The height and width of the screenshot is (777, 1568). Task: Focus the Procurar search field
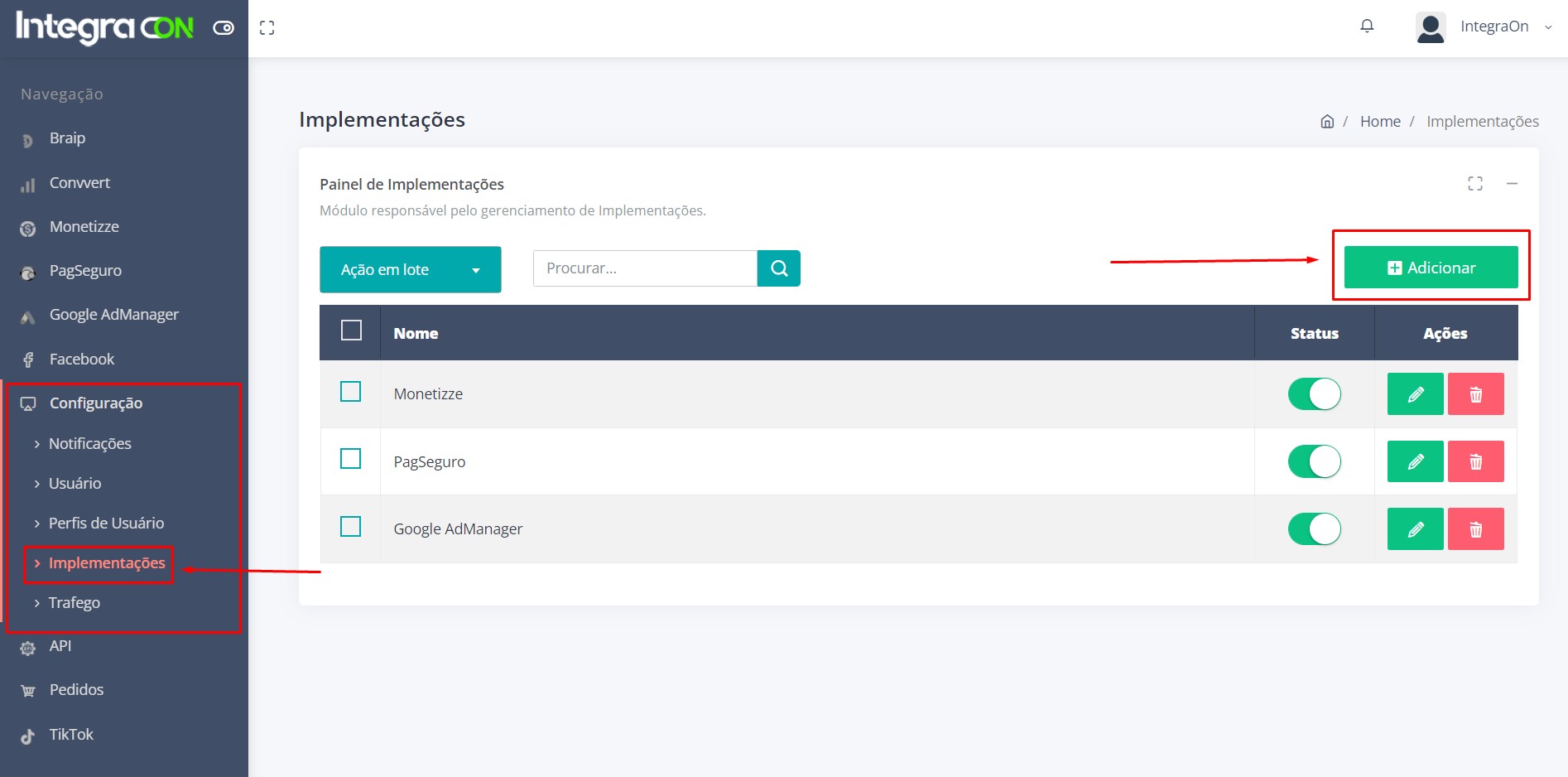point(644,268)
